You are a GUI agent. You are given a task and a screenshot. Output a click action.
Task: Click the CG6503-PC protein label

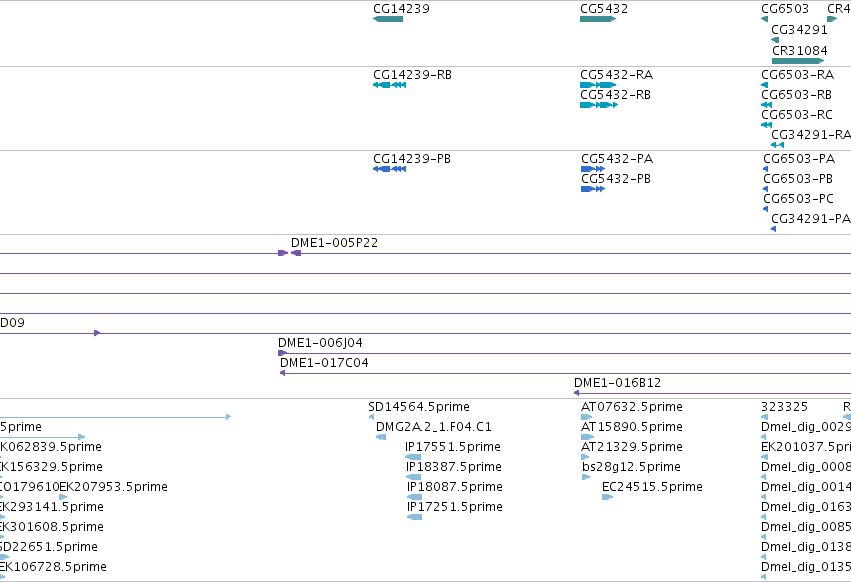[798, 199]
